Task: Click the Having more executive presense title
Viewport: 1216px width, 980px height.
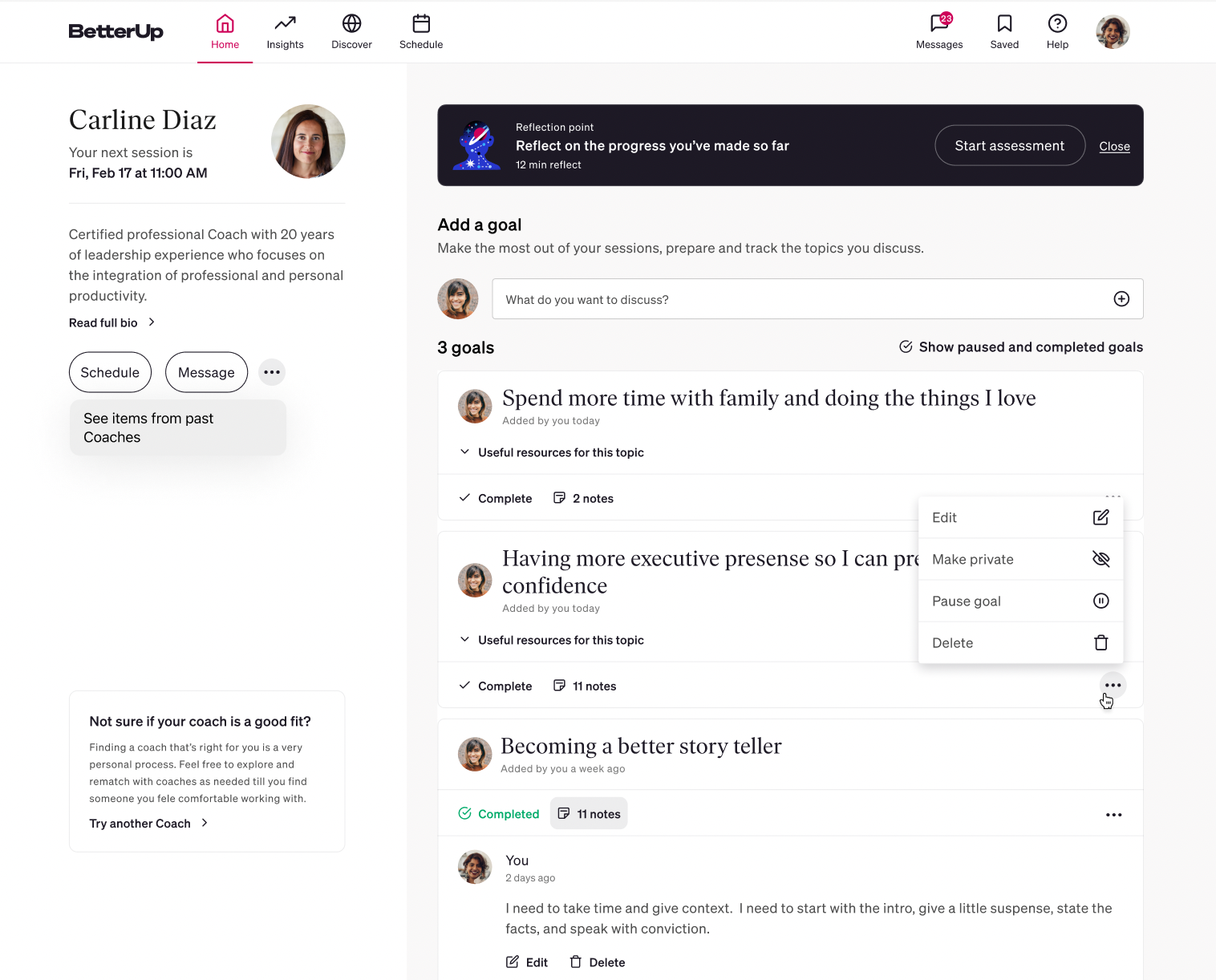Action: [710, 572]
